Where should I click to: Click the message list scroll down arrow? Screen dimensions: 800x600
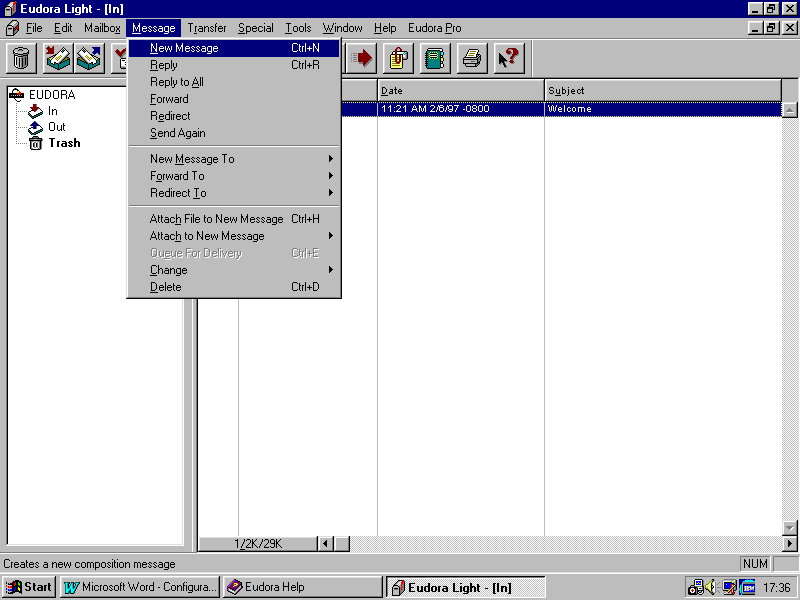click(789, 528)
